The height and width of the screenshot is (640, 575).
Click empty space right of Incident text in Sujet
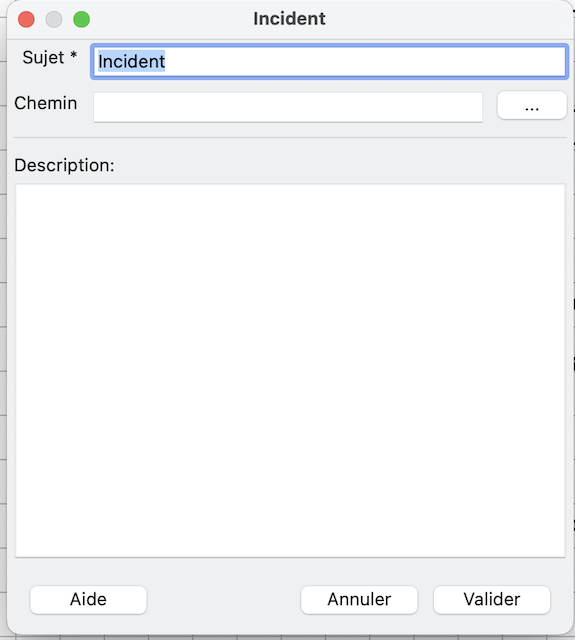coord(363,62)
